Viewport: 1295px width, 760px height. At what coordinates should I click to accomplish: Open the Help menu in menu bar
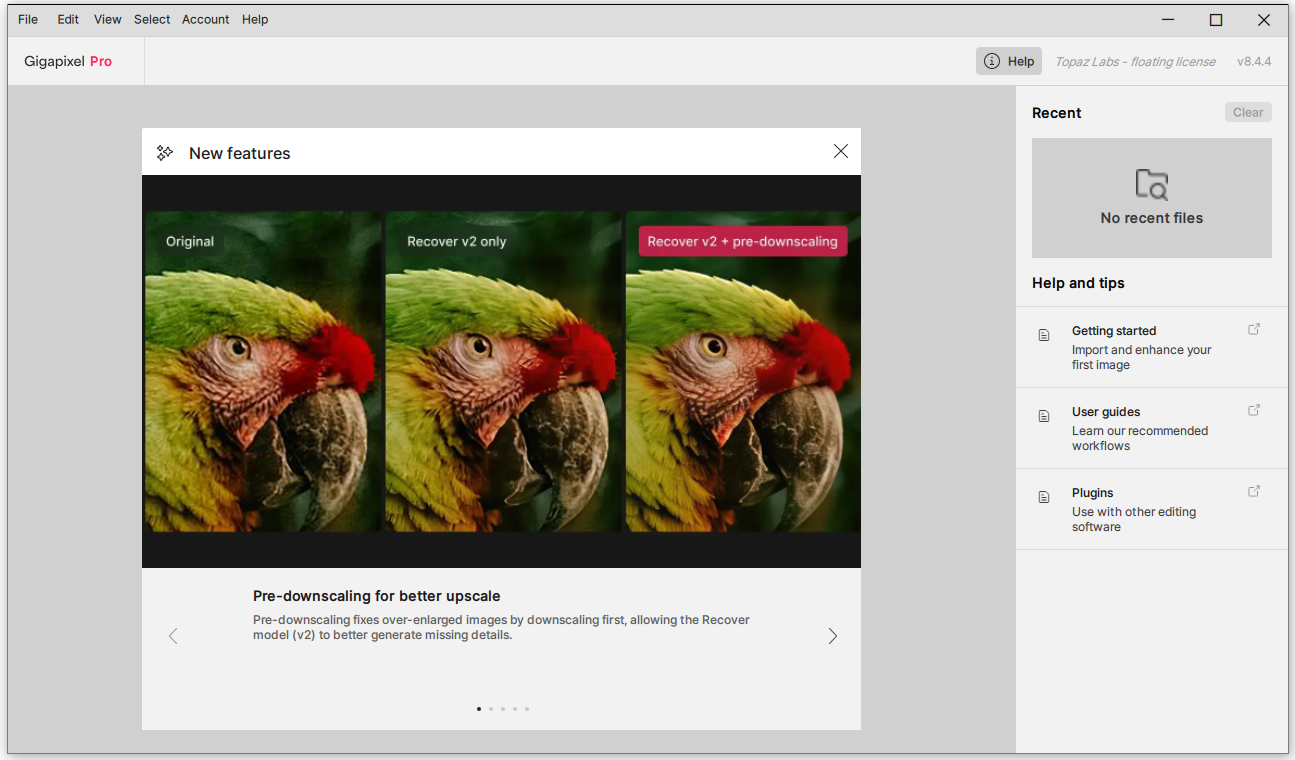coord(255,19)
